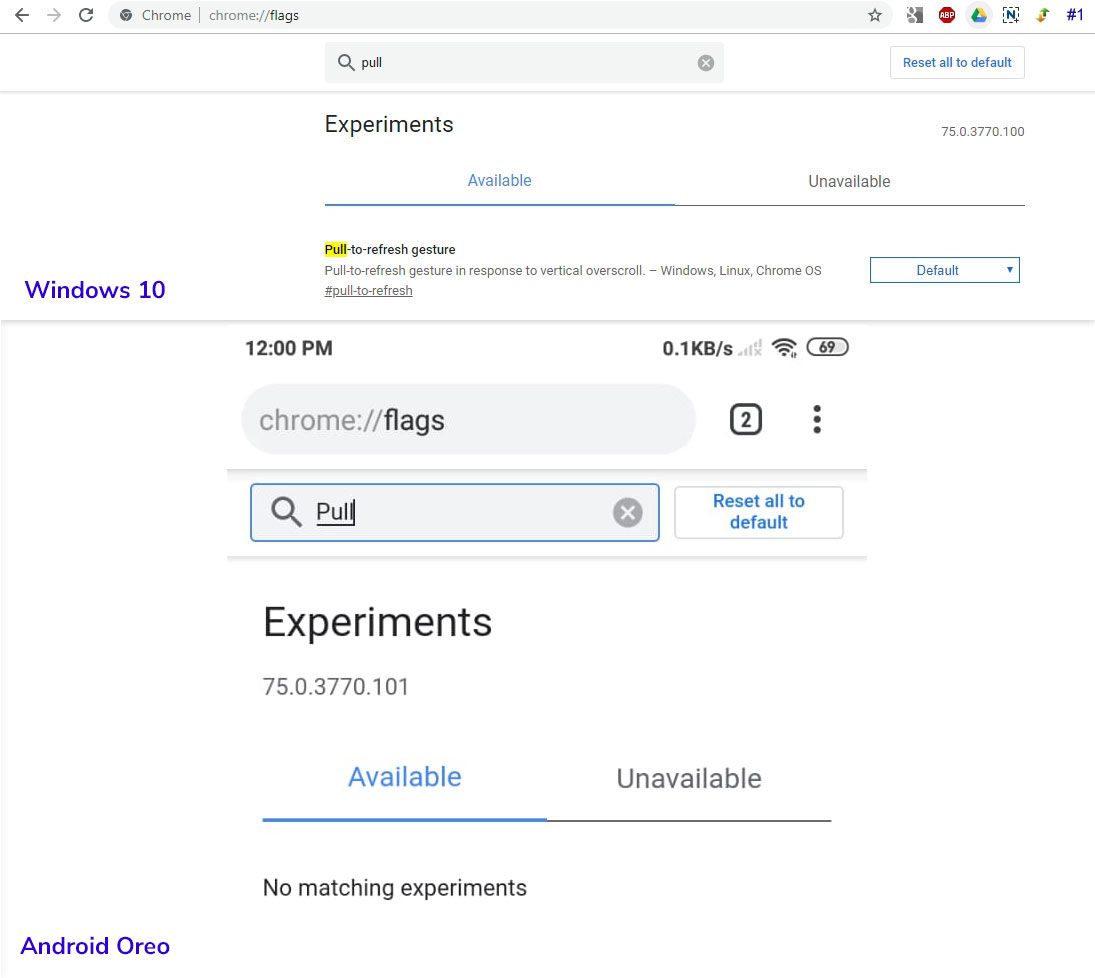The image size is (1095, 978).
Task: Open the Android tab switcher showing 2 tabs
Action: click(745, 419)
